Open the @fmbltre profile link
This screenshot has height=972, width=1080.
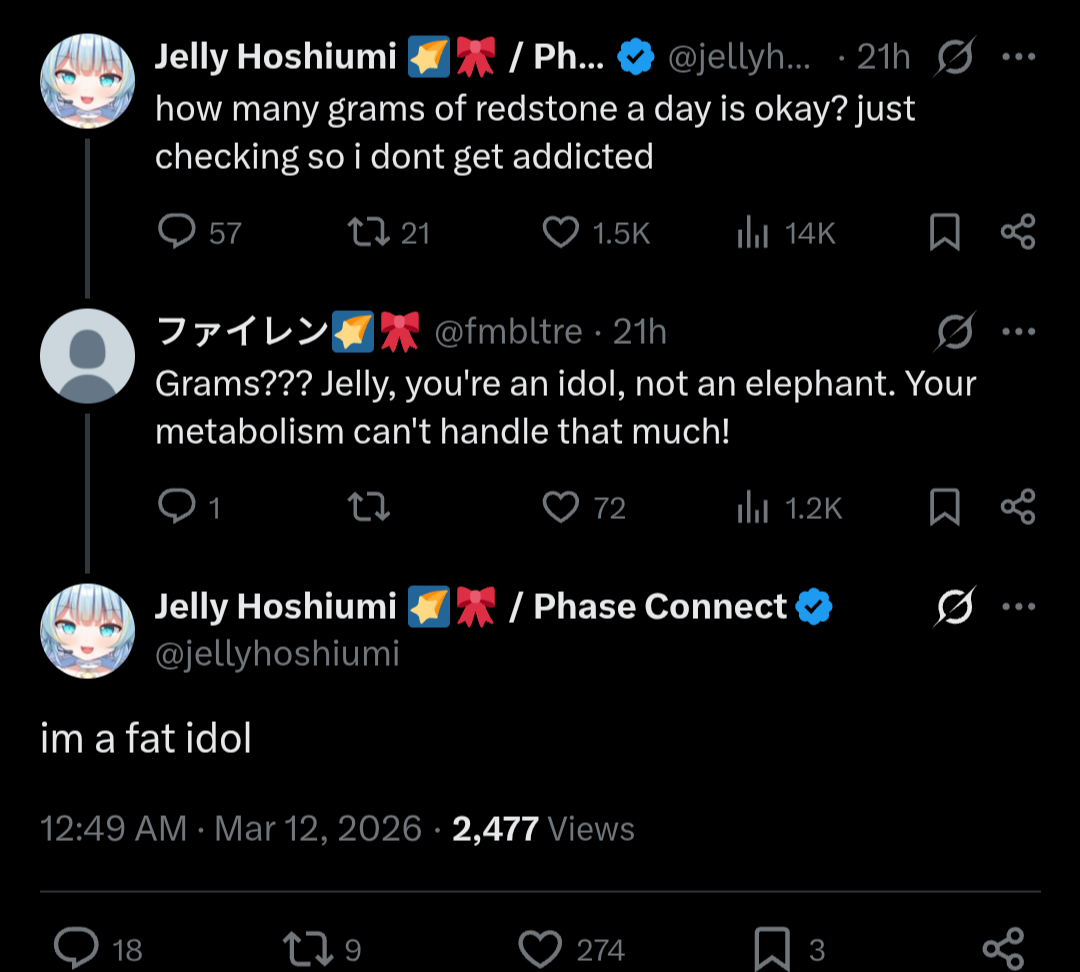(x=508, y=332)
